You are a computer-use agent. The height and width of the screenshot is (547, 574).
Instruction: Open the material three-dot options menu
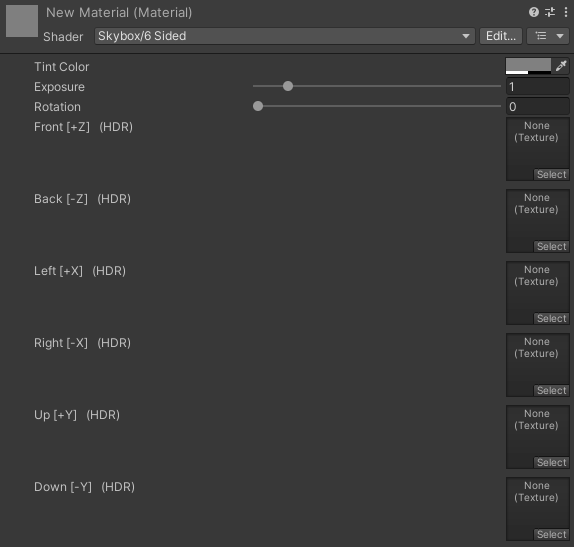tap(566, 12)
